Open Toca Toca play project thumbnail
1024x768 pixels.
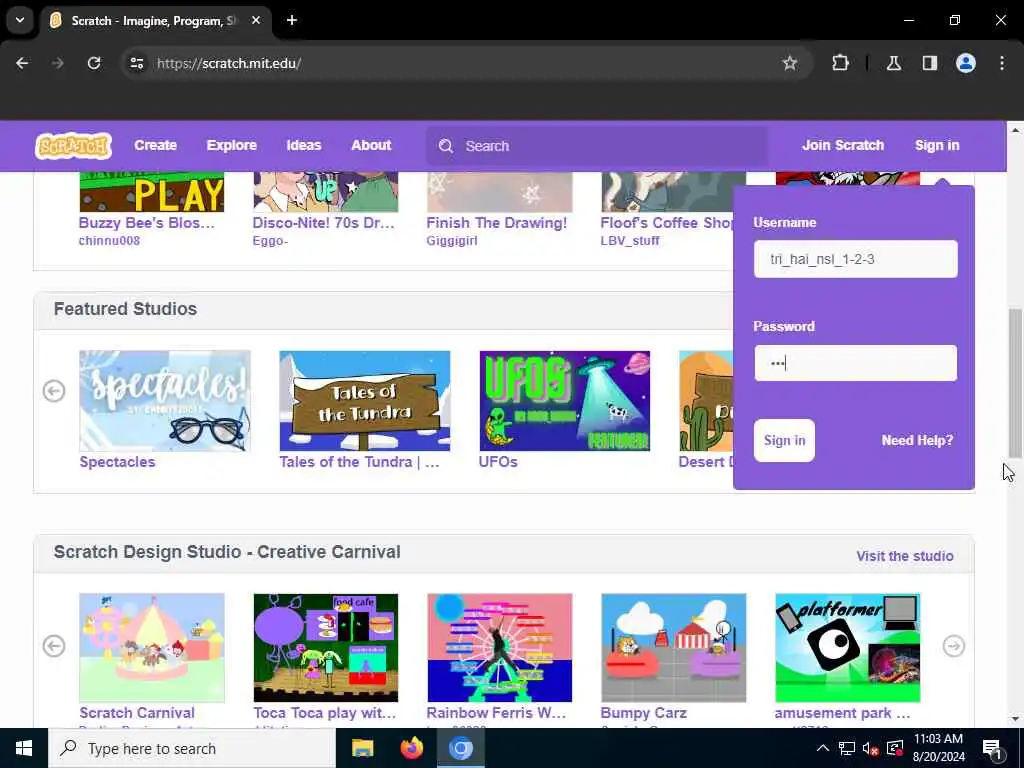325,648
